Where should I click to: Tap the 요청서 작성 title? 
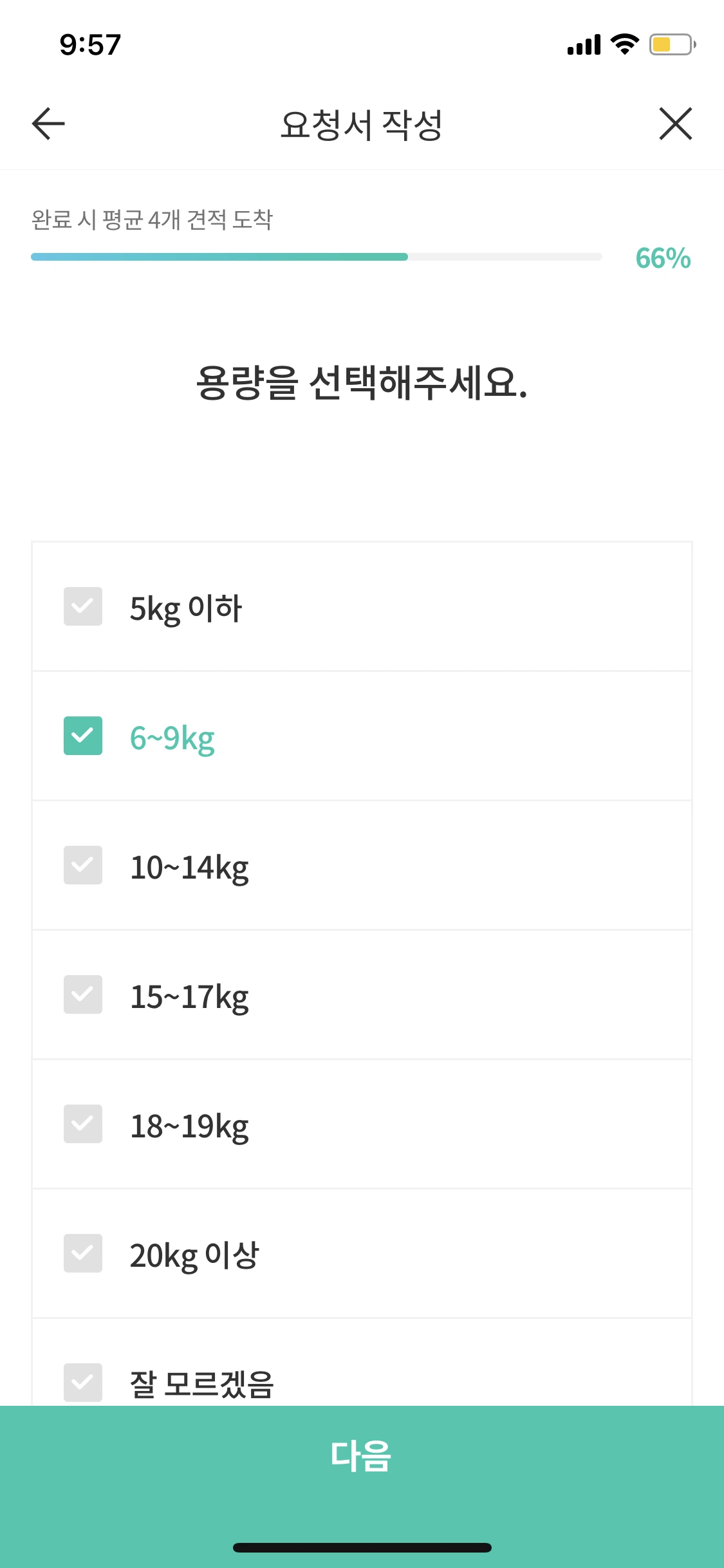[362, 124]
